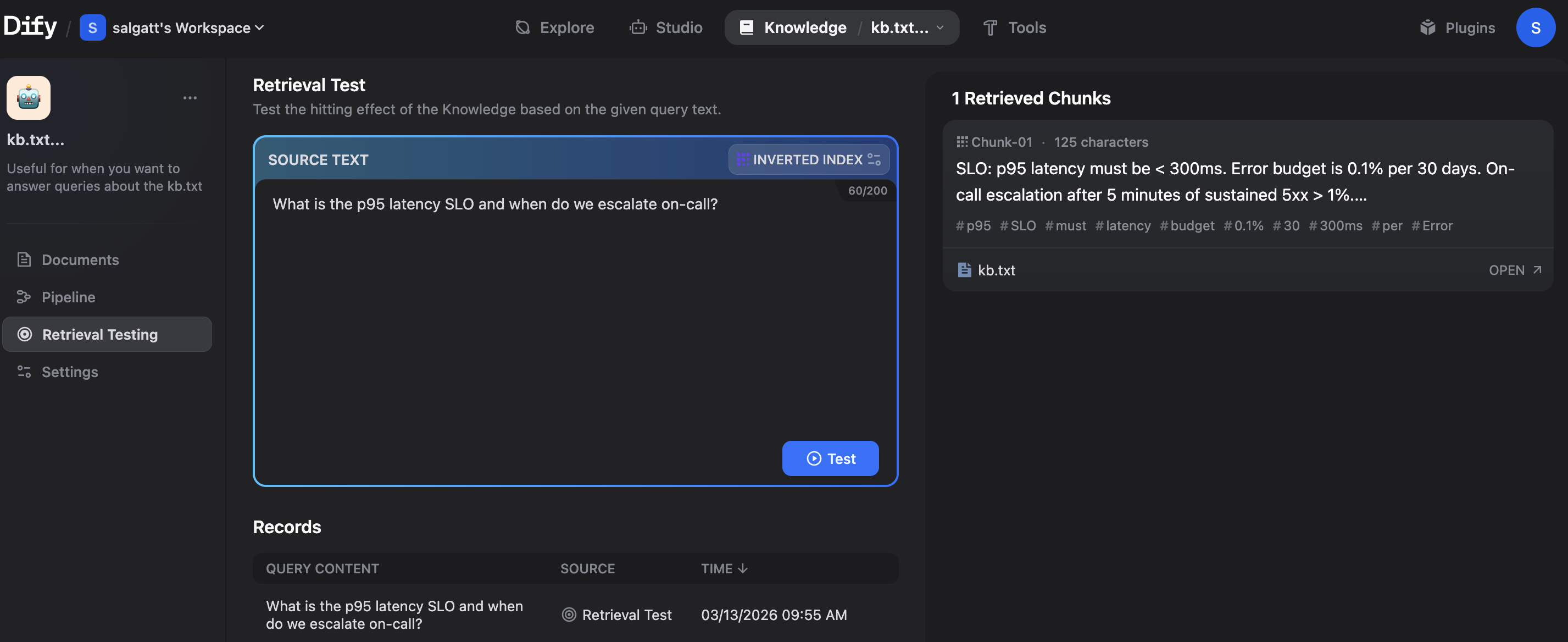Viewport: 1568px width, 642px height.
Task: Click the kb.txt file name on chunk card
Action: pos(997,270)
